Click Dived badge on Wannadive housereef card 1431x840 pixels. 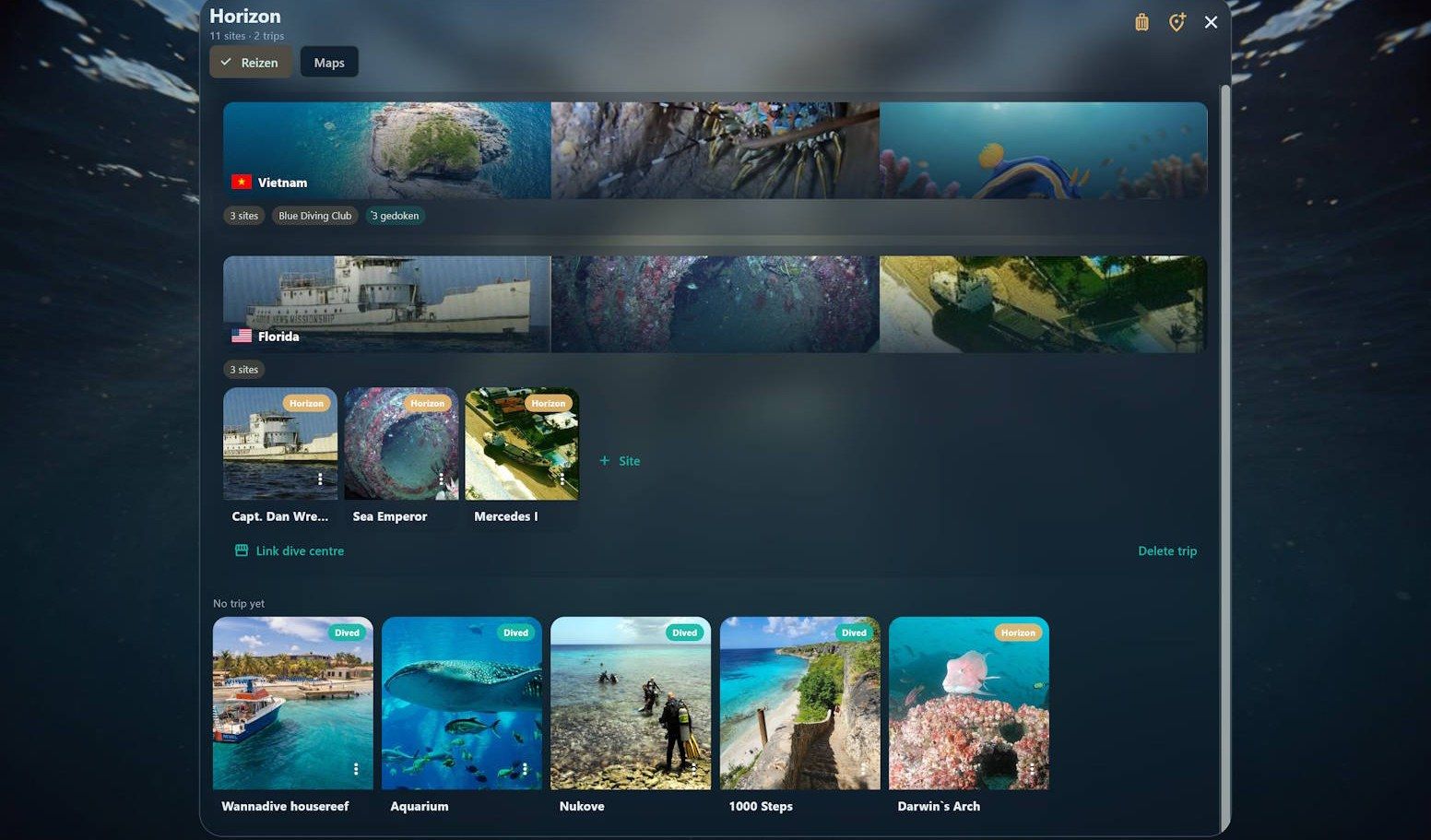point(347,633)
